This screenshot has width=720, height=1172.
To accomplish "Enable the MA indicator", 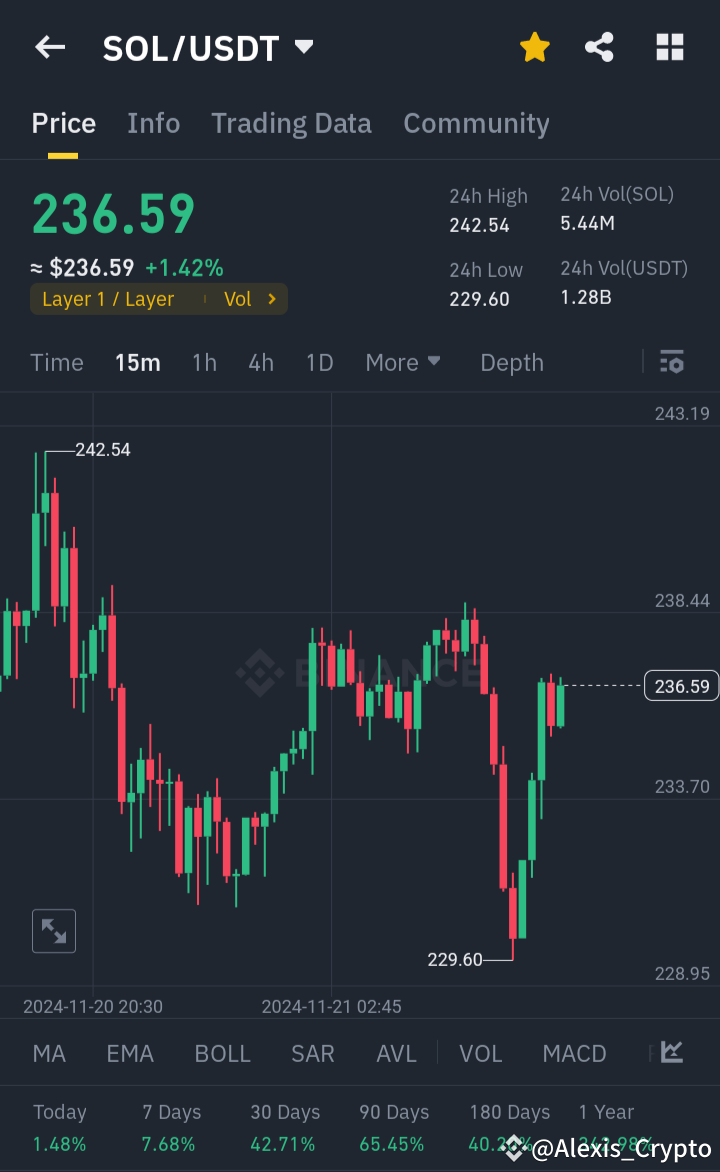I will tap(48, 1053).
